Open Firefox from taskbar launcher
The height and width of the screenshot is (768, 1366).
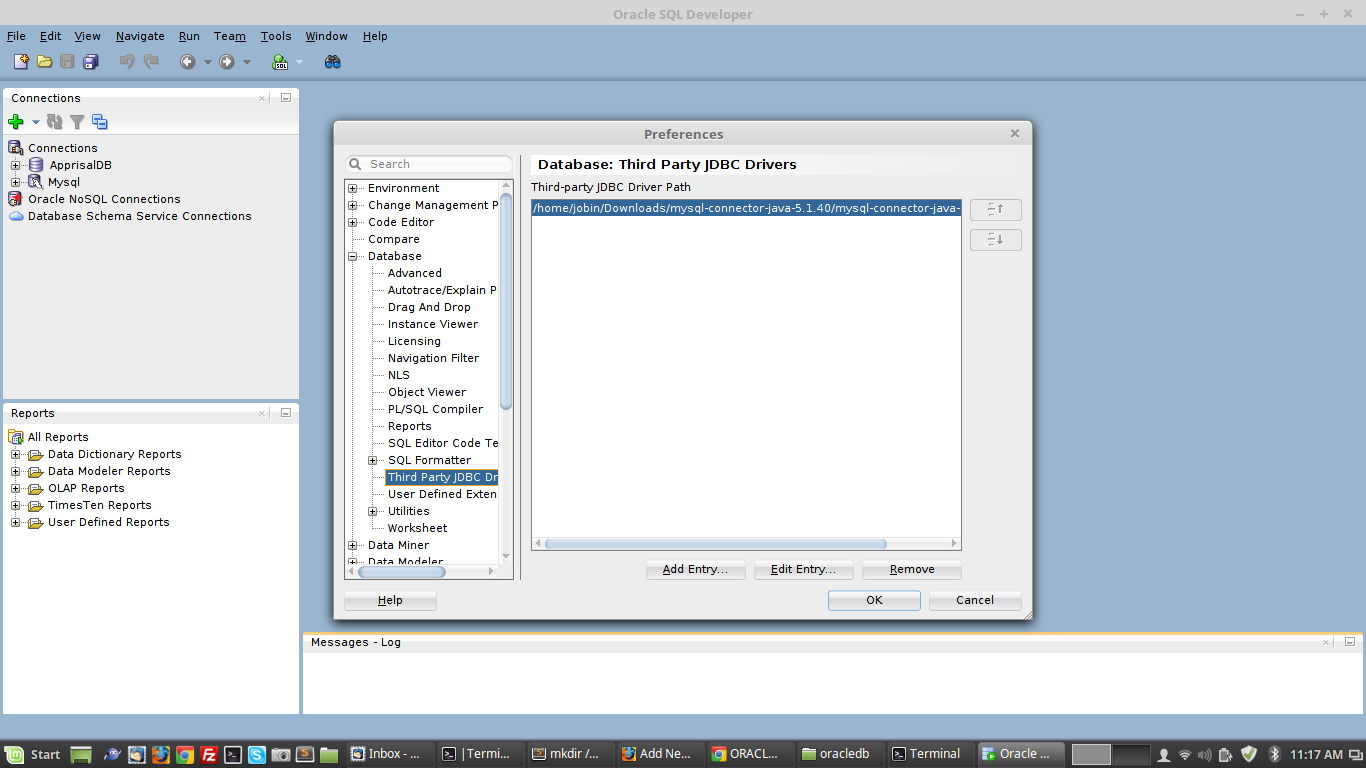coord(161,754)
